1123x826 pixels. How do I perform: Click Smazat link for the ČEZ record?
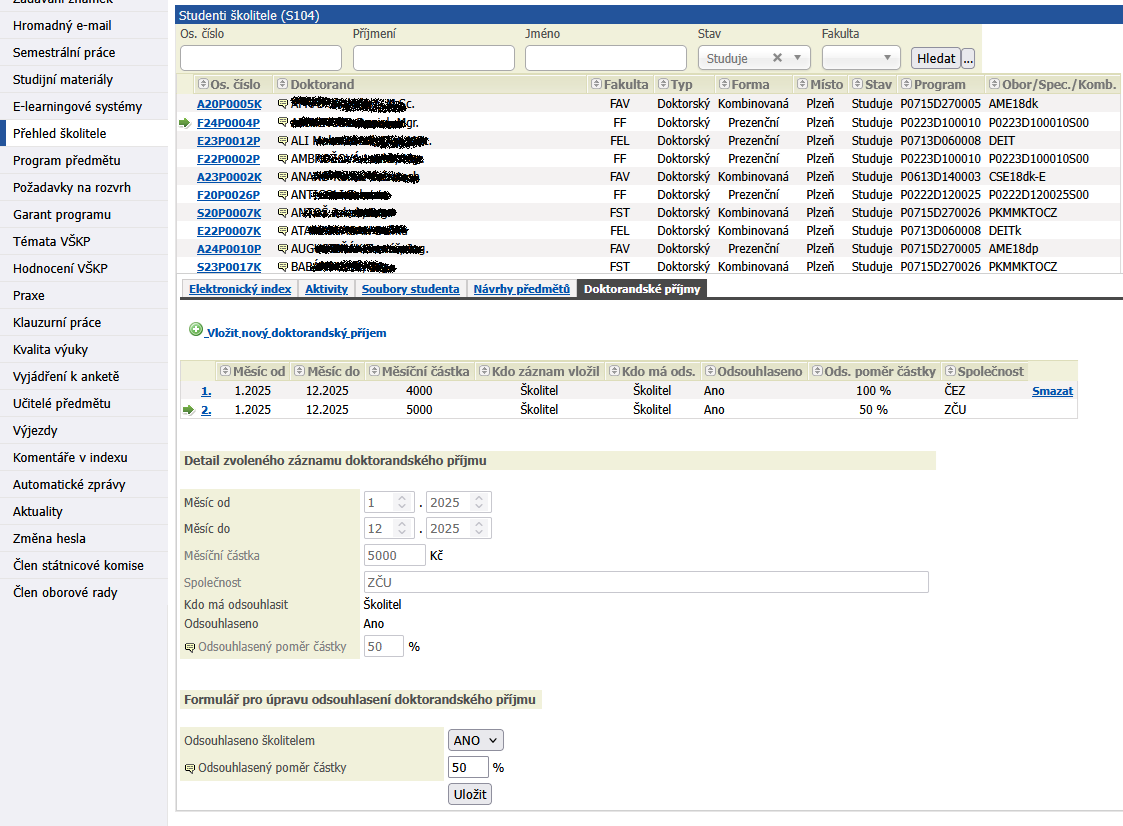pyautogui.click(x=1052, y=391)
